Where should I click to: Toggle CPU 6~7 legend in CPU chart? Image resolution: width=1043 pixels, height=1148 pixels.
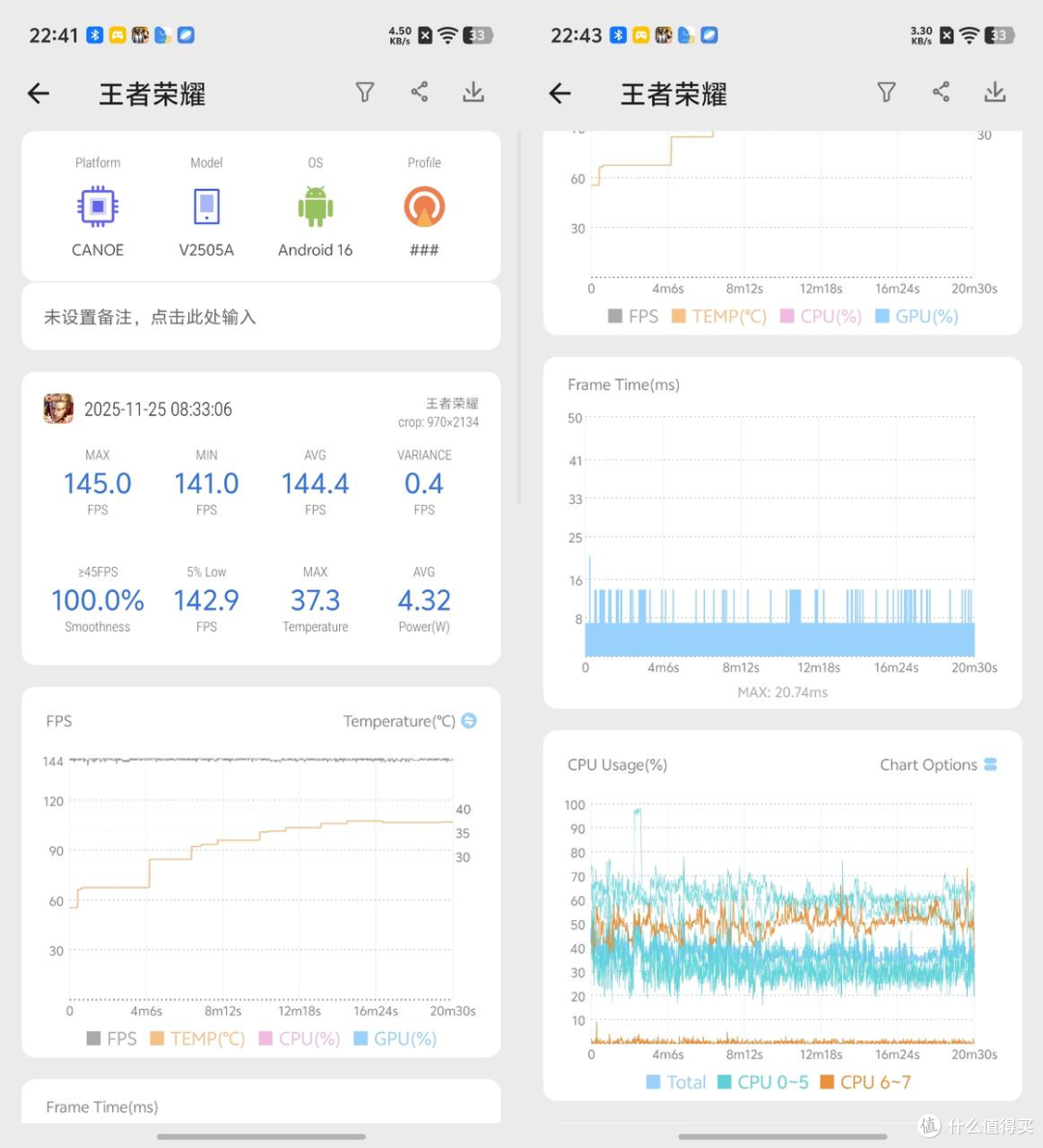point(865,1082)
